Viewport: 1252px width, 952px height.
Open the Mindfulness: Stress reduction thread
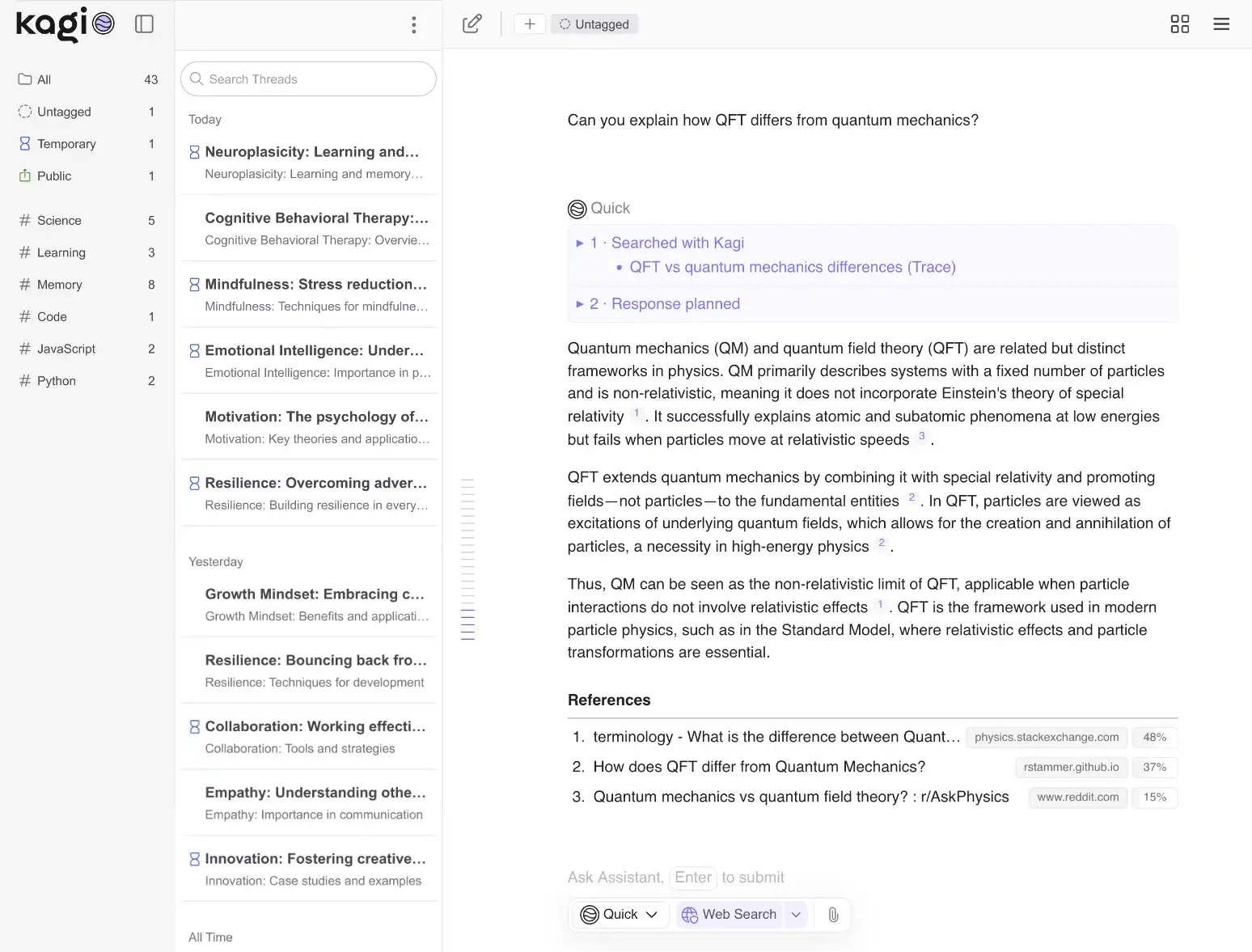[315, 285]
